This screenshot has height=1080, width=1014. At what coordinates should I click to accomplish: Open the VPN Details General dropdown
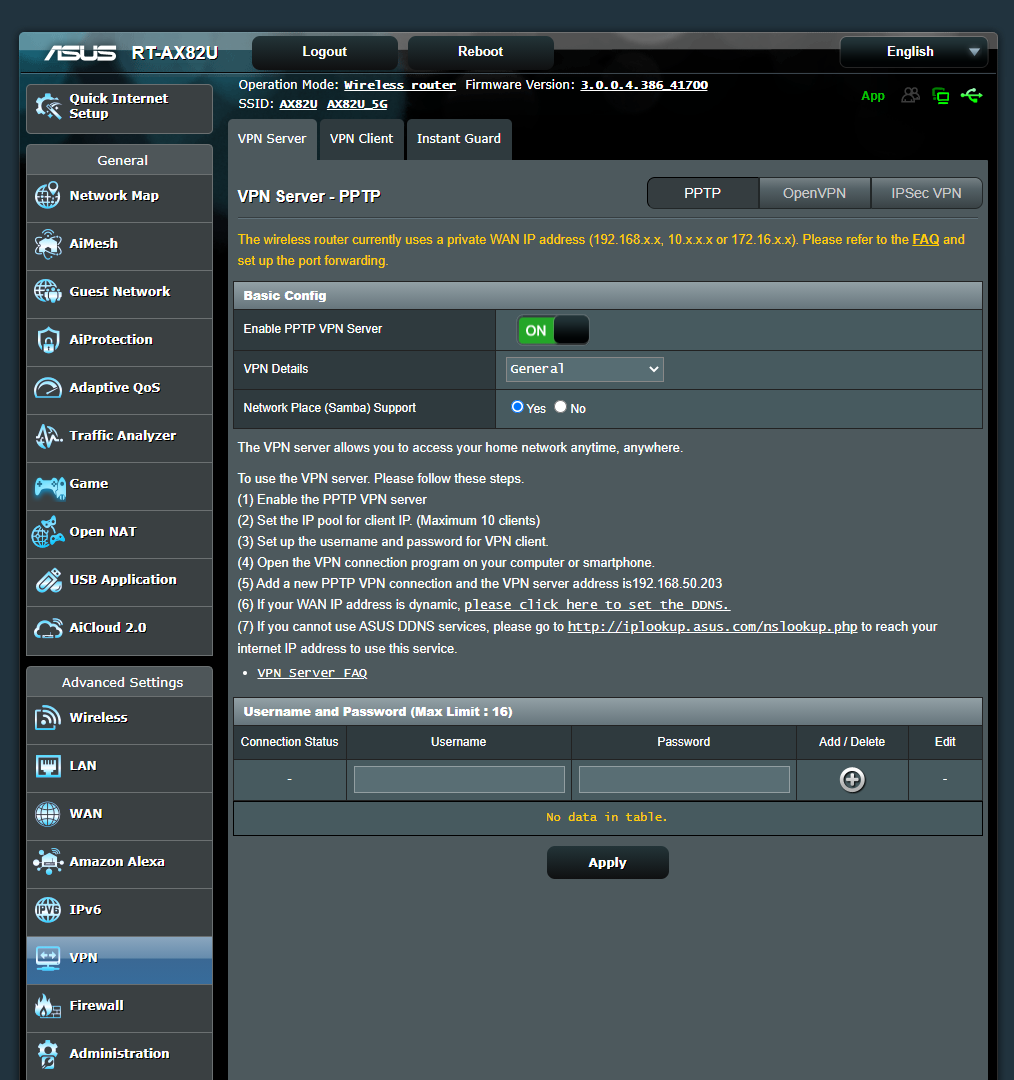[584, 369]
